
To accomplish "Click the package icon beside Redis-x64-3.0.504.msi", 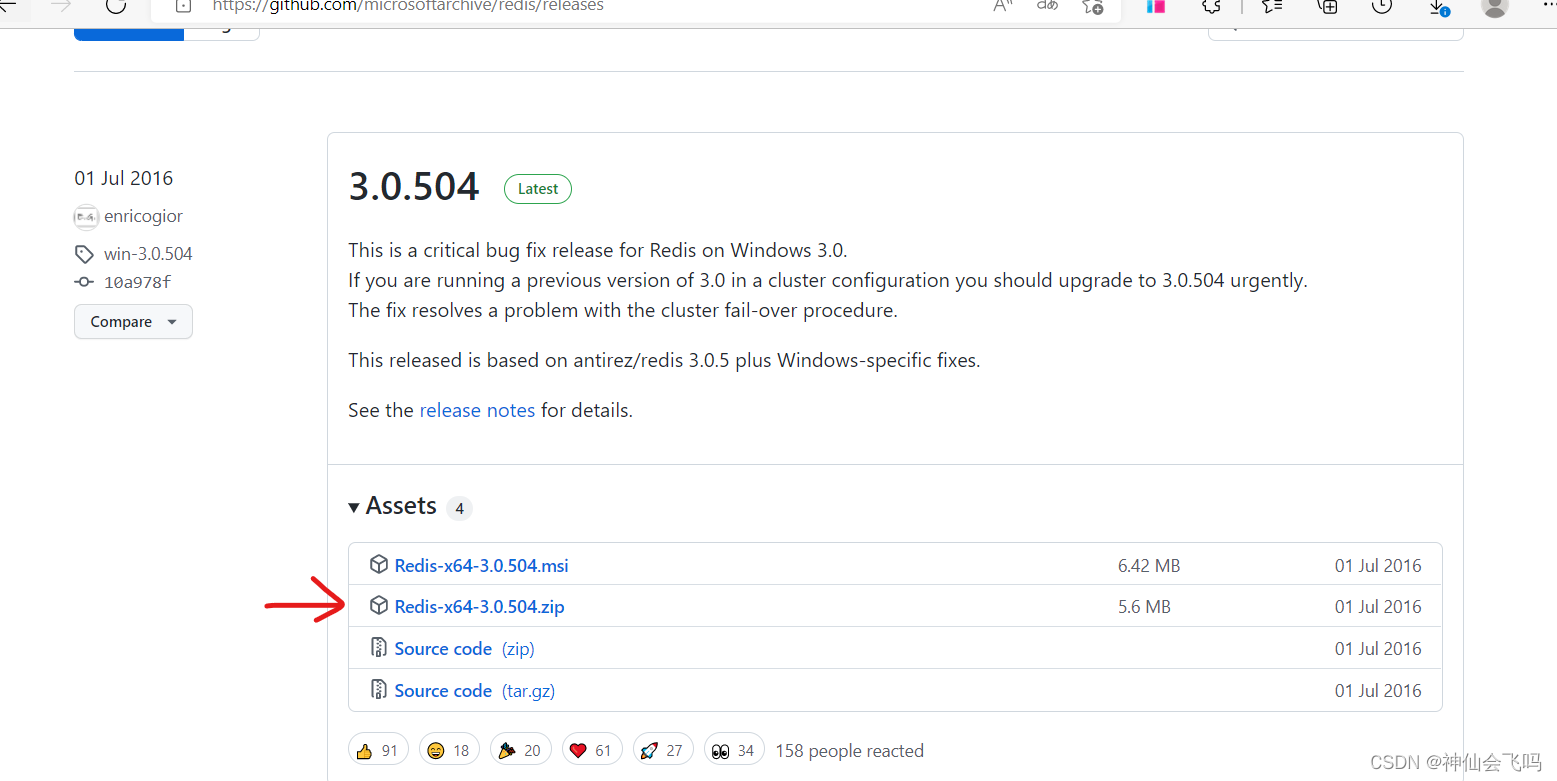I will [379, 565].
